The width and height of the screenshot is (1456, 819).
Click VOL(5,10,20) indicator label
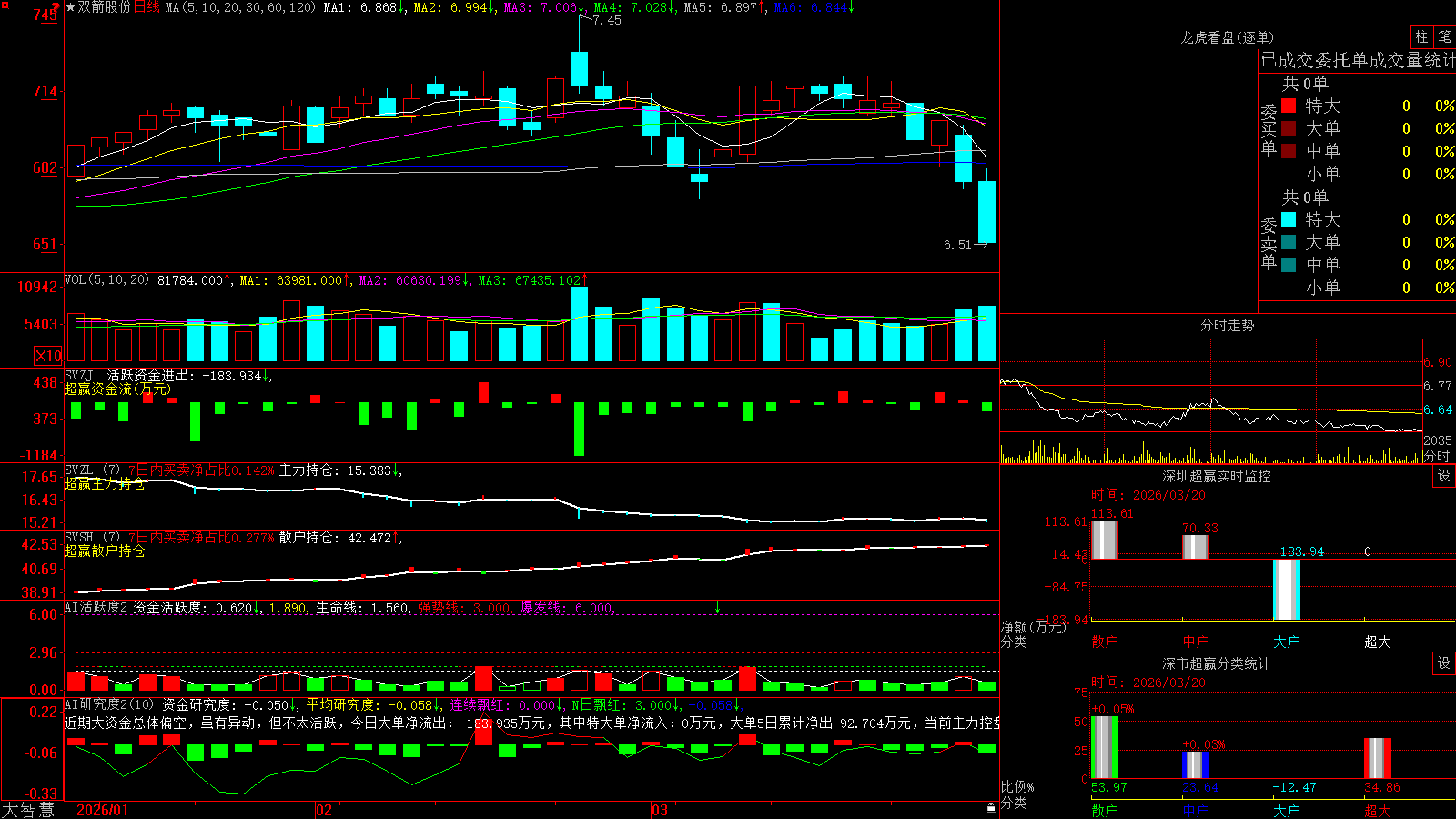point(106,280)
